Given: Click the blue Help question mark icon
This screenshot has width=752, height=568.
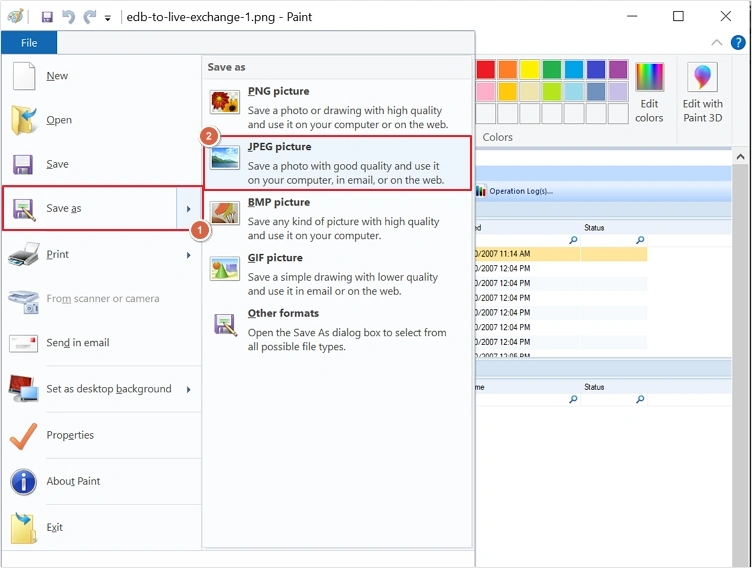Looking at the screenshot, I should (738, 43).
